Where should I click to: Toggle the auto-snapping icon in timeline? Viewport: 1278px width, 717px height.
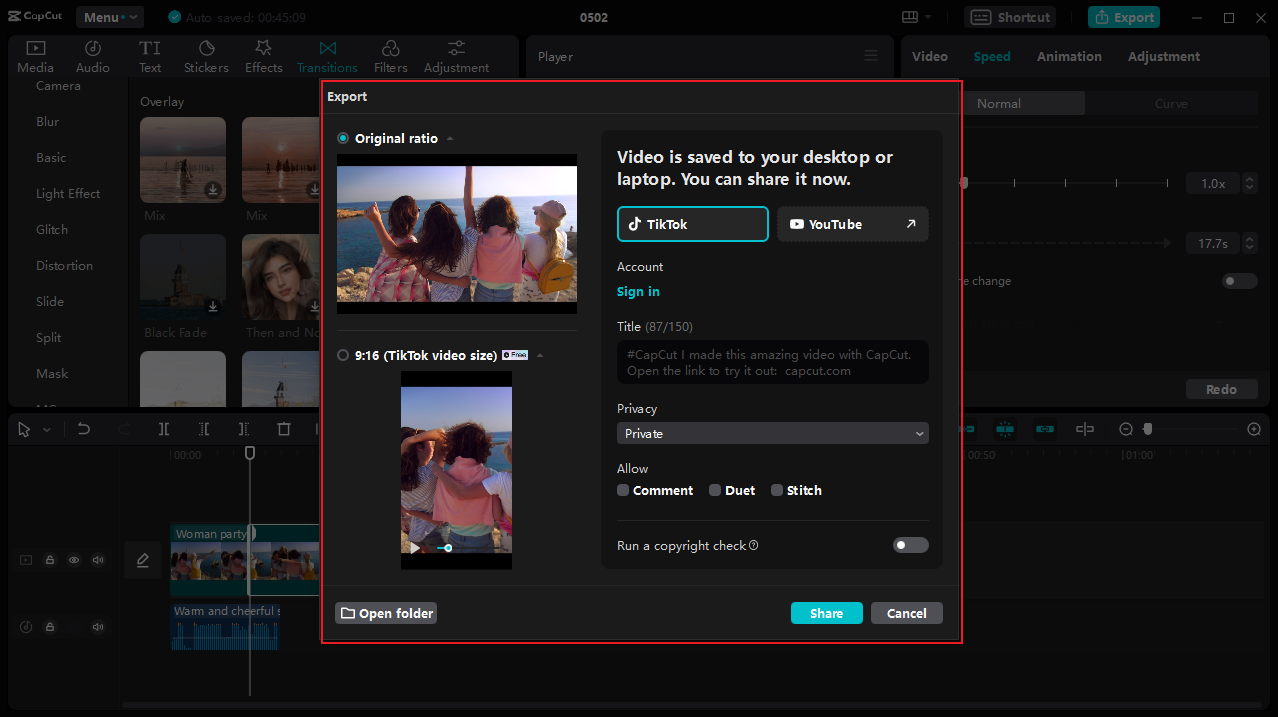pos(1005,429)
